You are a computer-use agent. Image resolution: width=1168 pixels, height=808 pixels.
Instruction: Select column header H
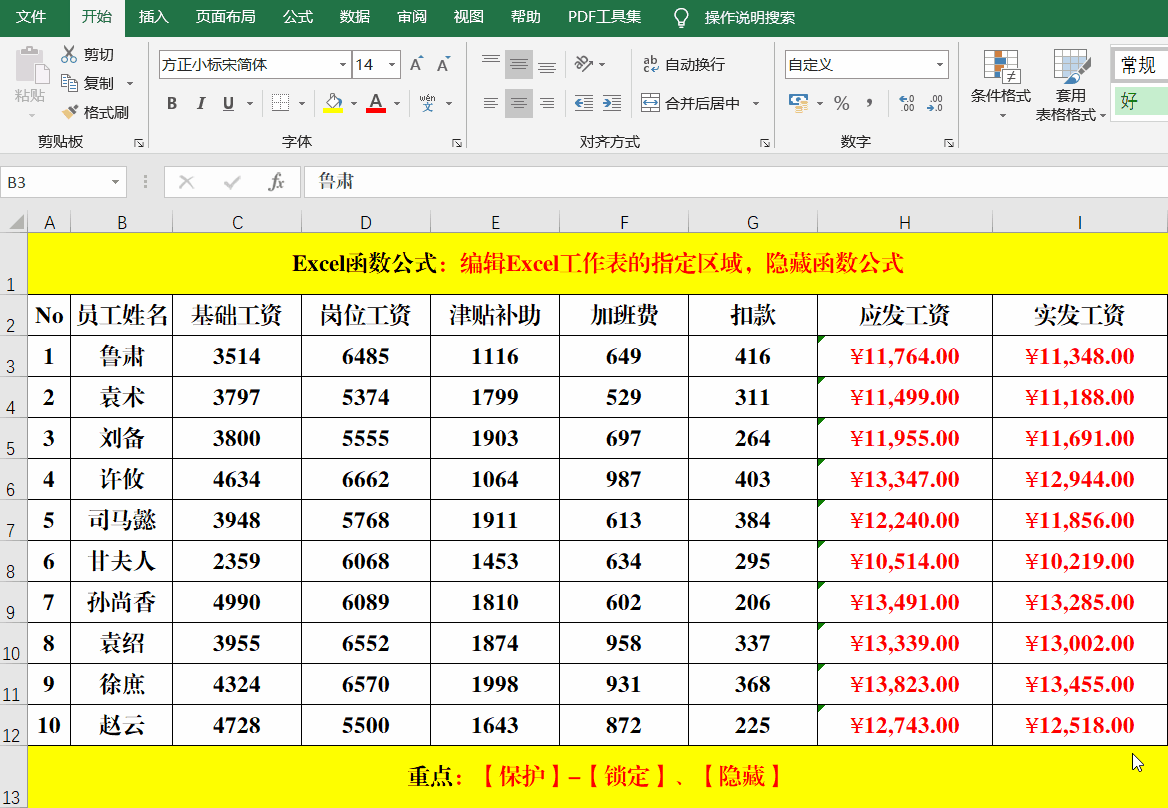tap(904, 222)
